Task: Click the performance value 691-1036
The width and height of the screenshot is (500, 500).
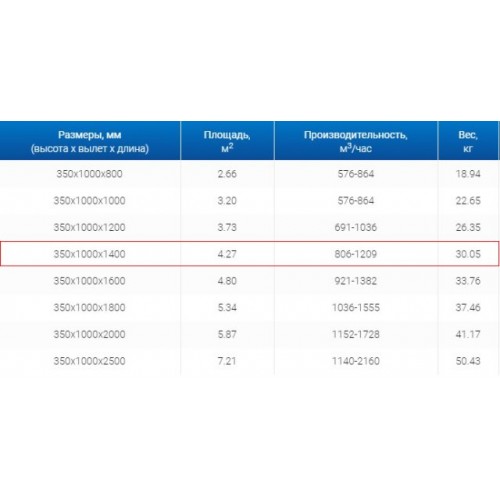Action: [x=356, y=227]
